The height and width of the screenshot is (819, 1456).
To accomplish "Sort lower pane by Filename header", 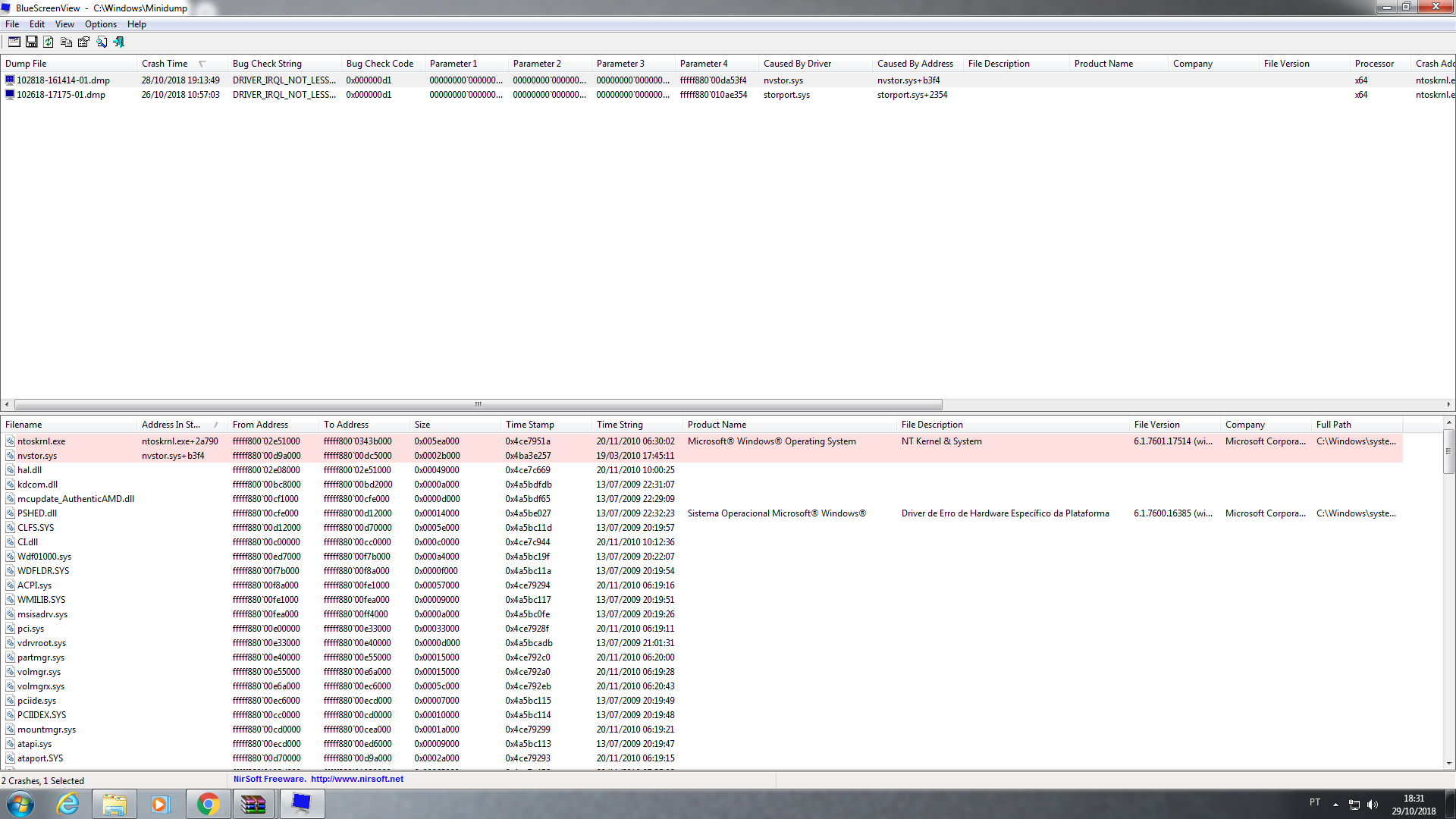I will pos(68,425).
